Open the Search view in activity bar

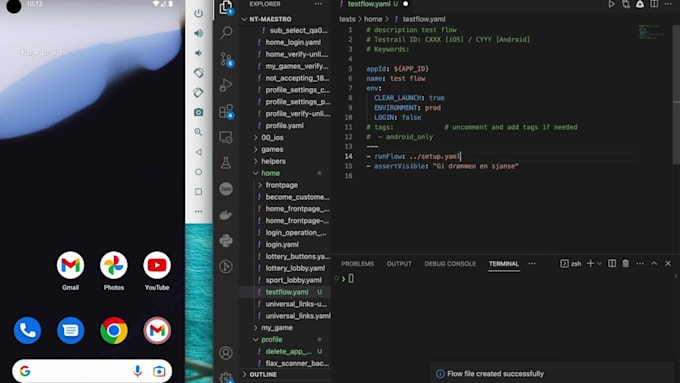point(226,33)
